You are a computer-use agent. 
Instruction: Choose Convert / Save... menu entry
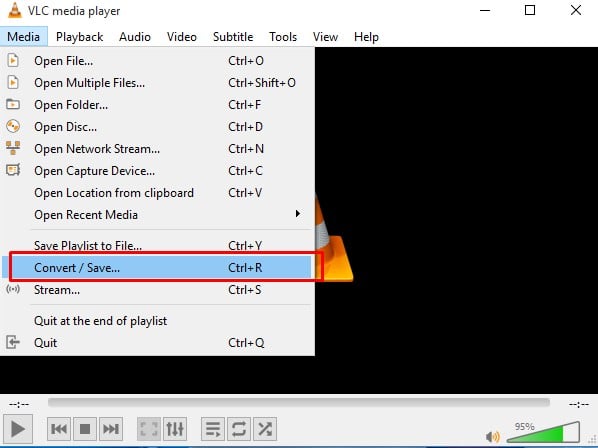tap(157, 268)
